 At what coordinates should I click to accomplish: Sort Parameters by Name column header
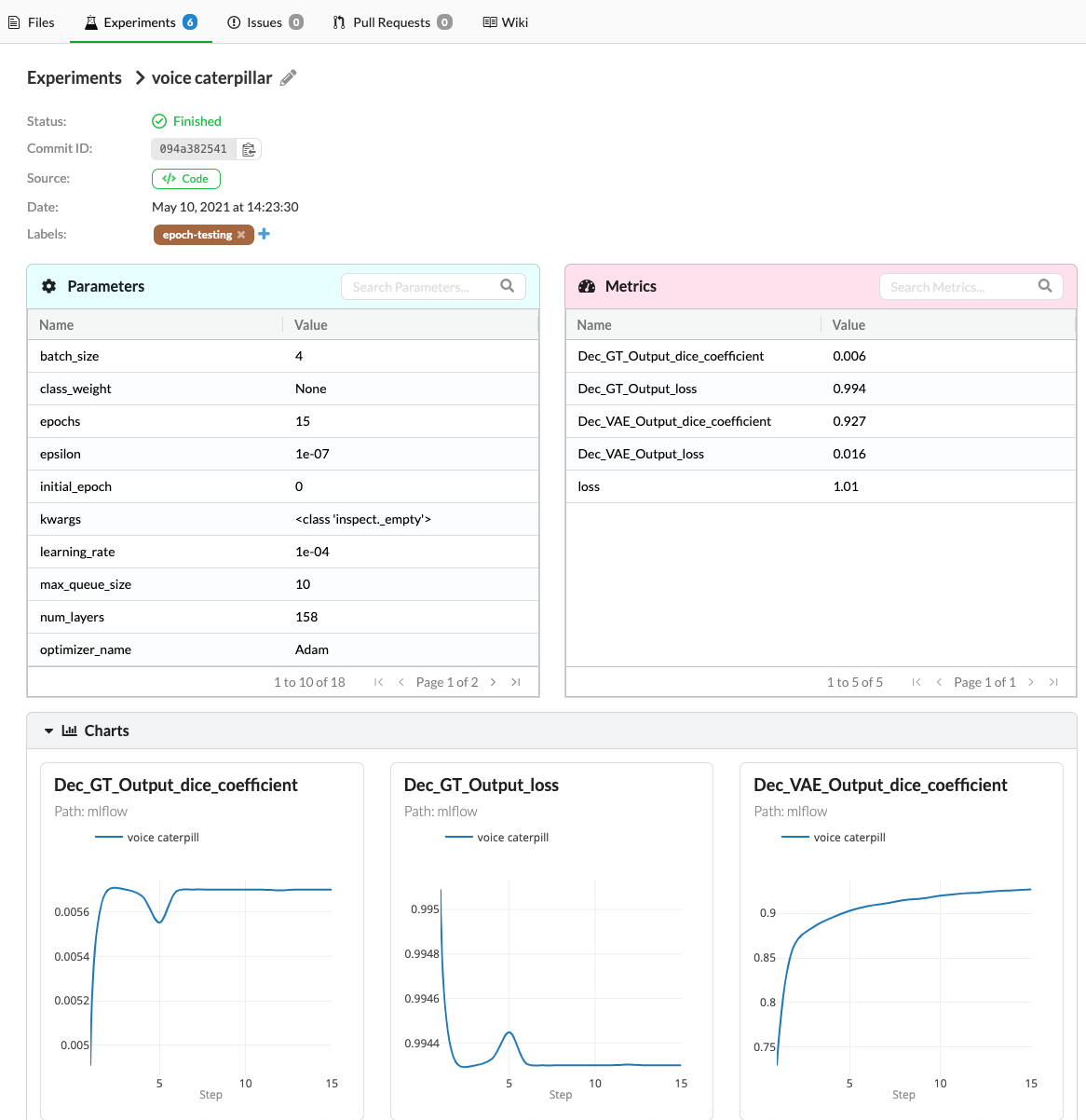(x=57, y=325)
